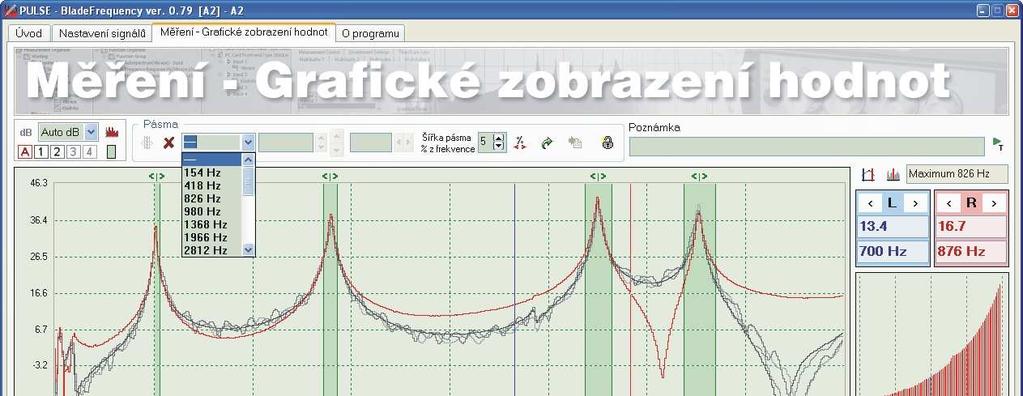Click the green band color swatch below Auto dB

click(x=111, y=152)
